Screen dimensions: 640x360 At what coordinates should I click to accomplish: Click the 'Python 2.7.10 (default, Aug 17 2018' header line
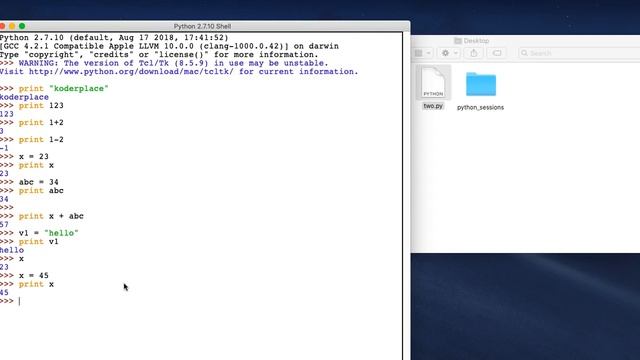[x=114, y=38]
